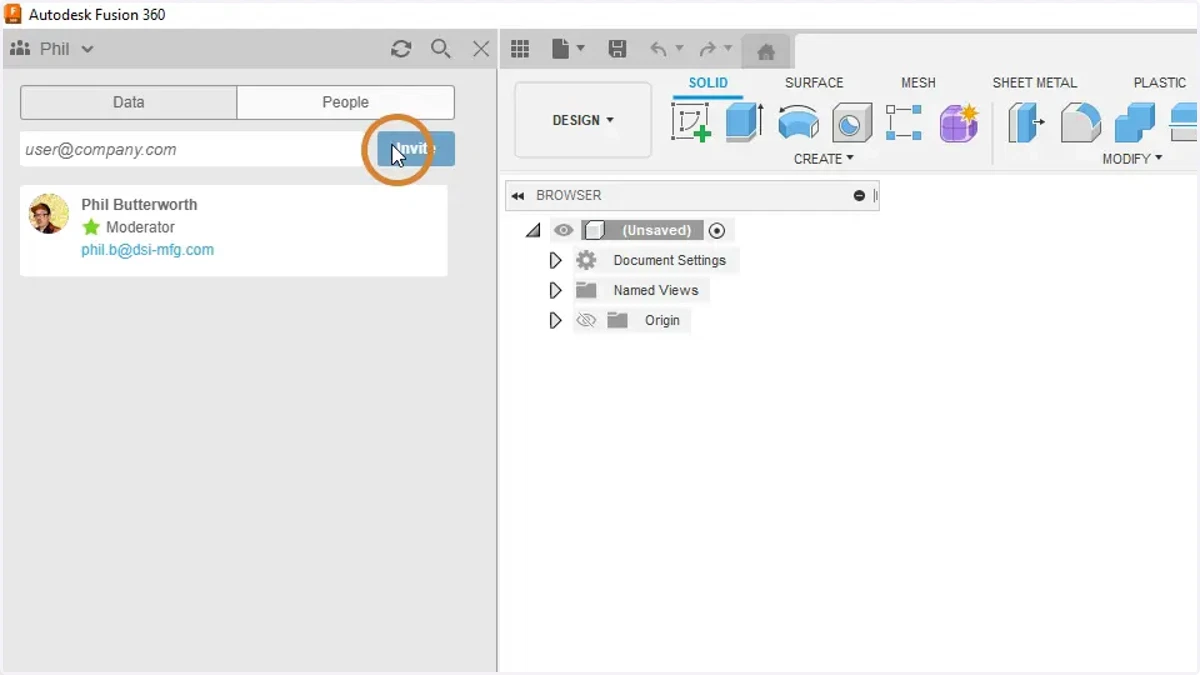
Task: Open the File menu icon
Action: (x=561, y=49)
